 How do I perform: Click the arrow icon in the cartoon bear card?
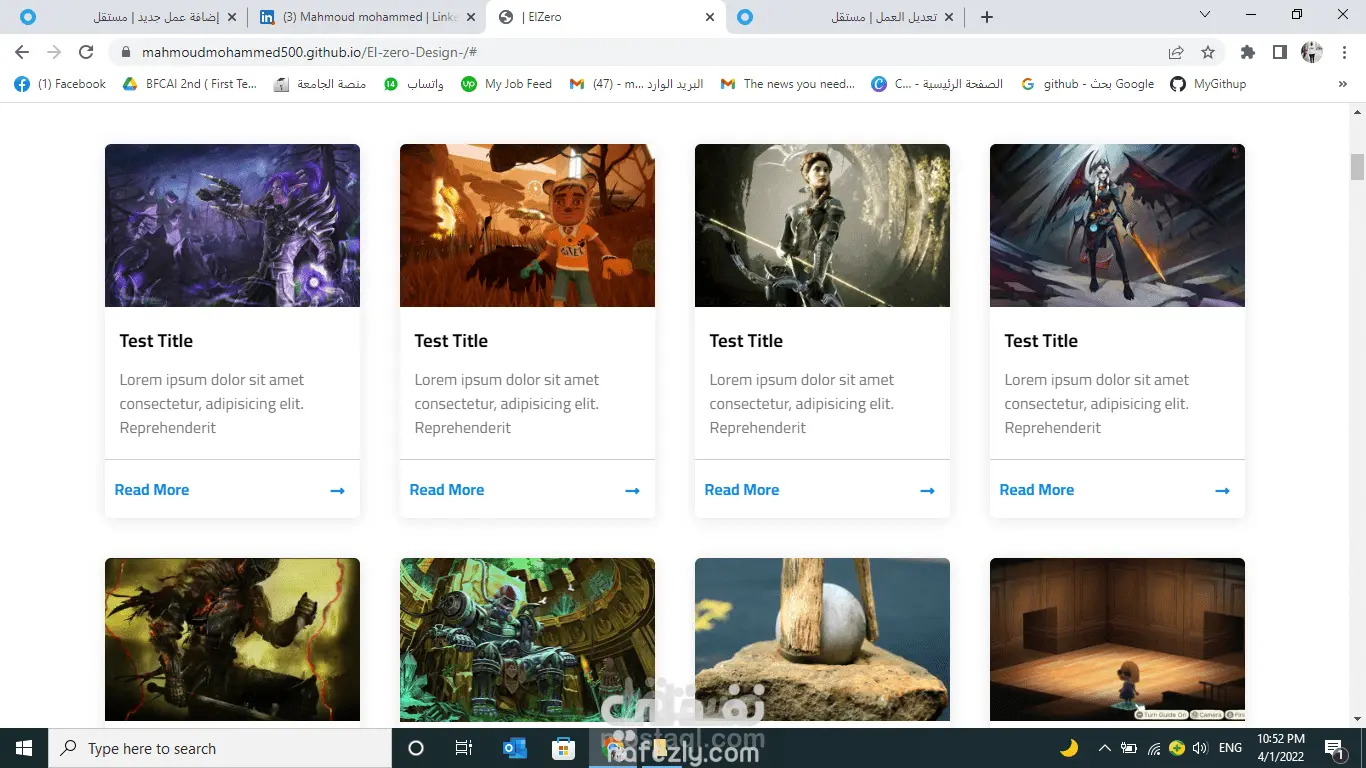pos(632,491)
